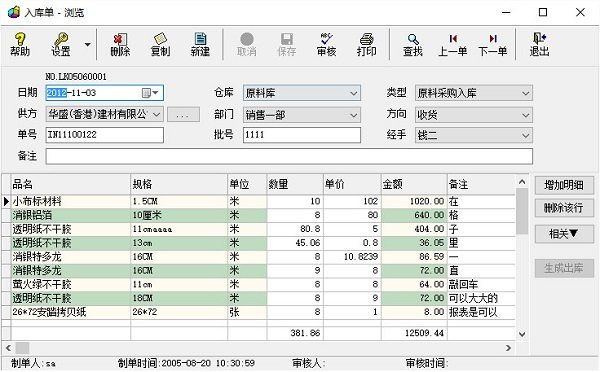Click the 保存 save disk icon
600x372 pixels.
point(287,44)
